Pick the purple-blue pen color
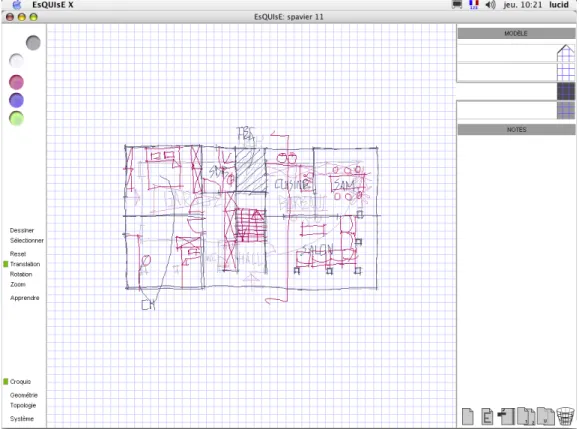579x429 pixels. pos(16,100)
